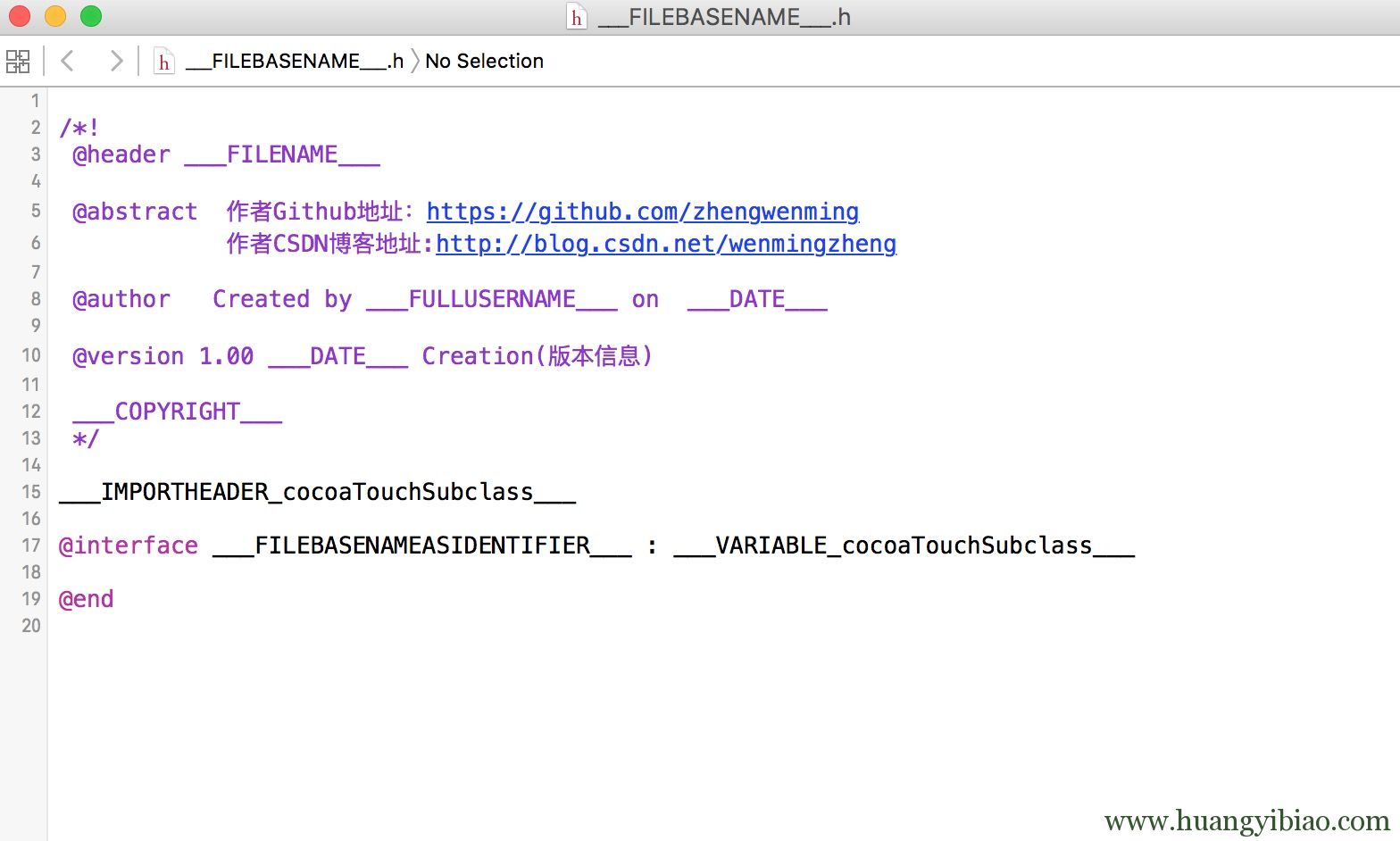
Task: Click line number 1 in the gutter
Action: click(x=36, y=101)
